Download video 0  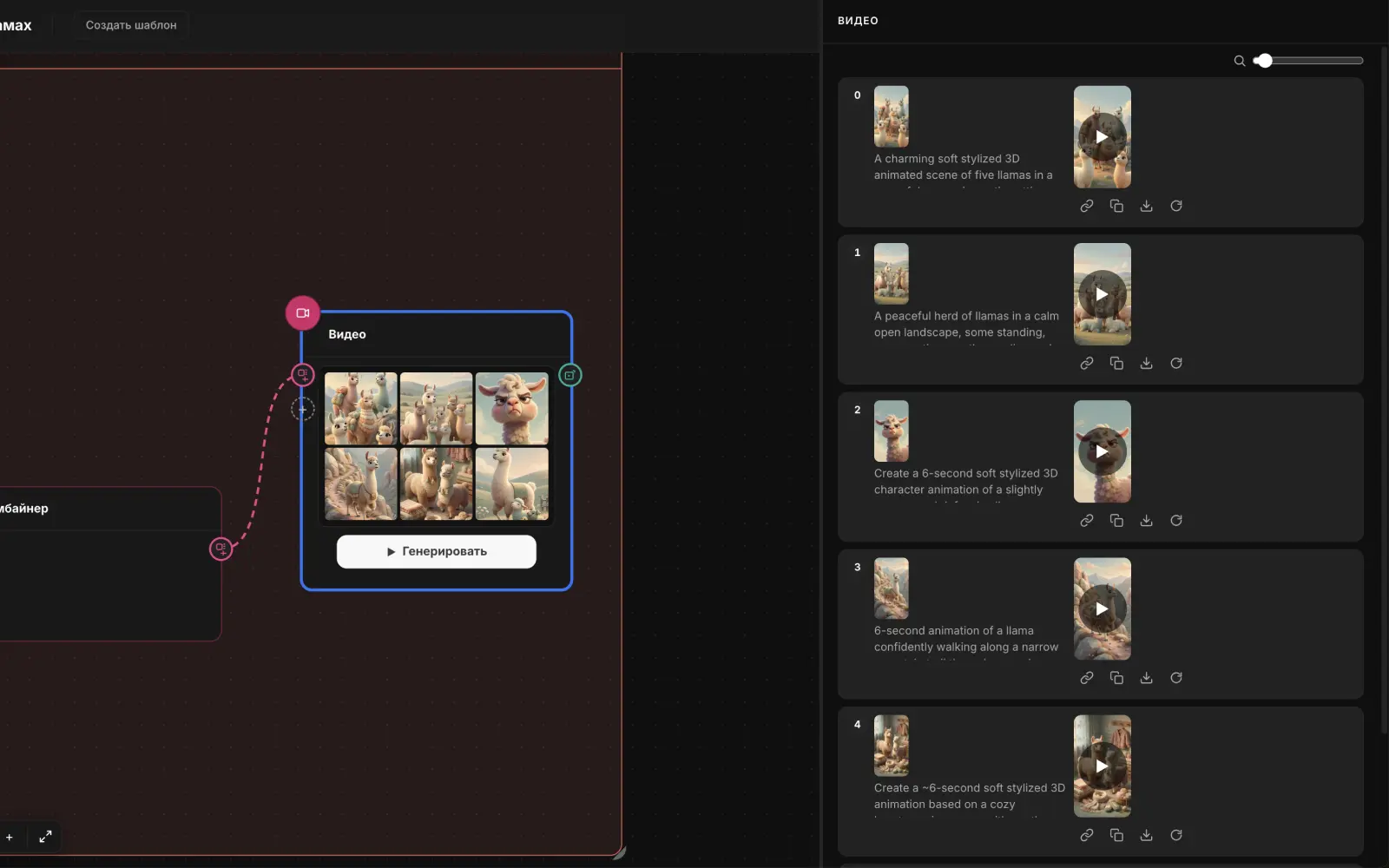click(x=1146, y=206)
